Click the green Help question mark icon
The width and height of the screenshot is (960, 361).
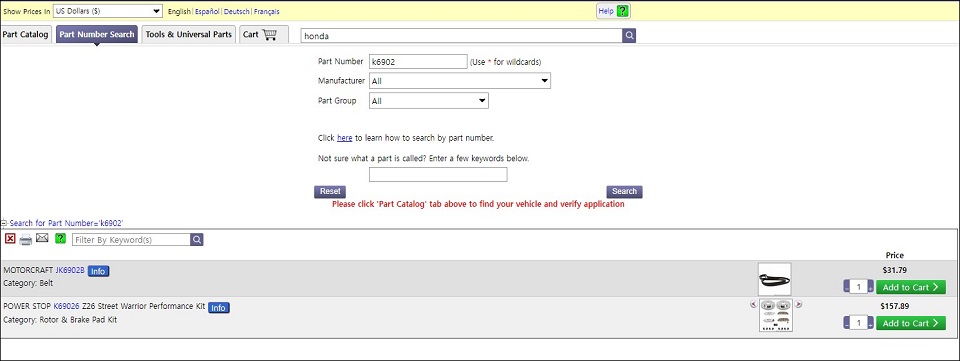point(623,11)
